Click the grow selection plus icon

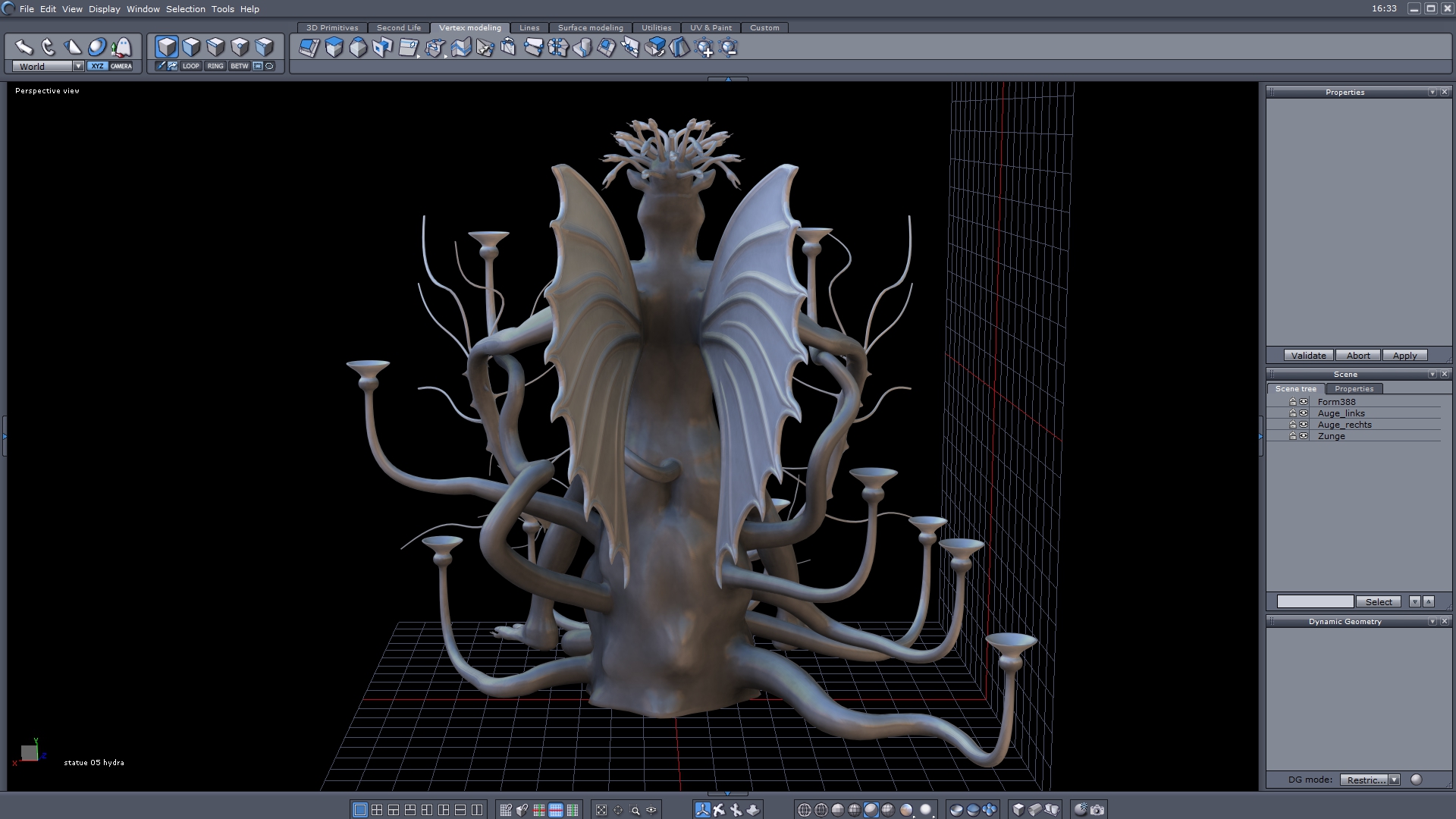click(x=704, y=49)
